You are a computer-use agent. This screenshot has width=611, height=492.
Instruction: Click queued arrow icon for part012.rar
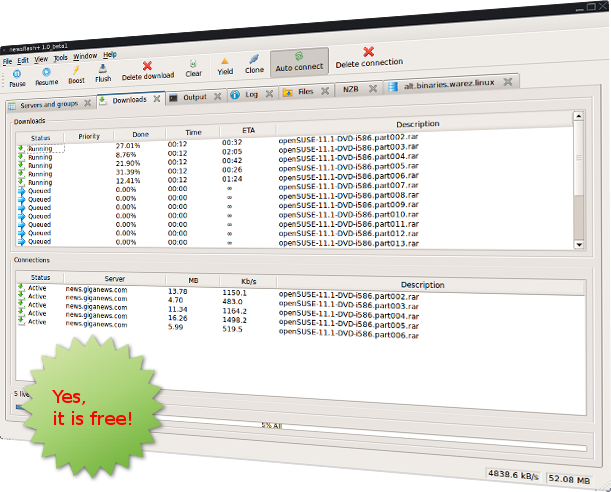point(21,233)
